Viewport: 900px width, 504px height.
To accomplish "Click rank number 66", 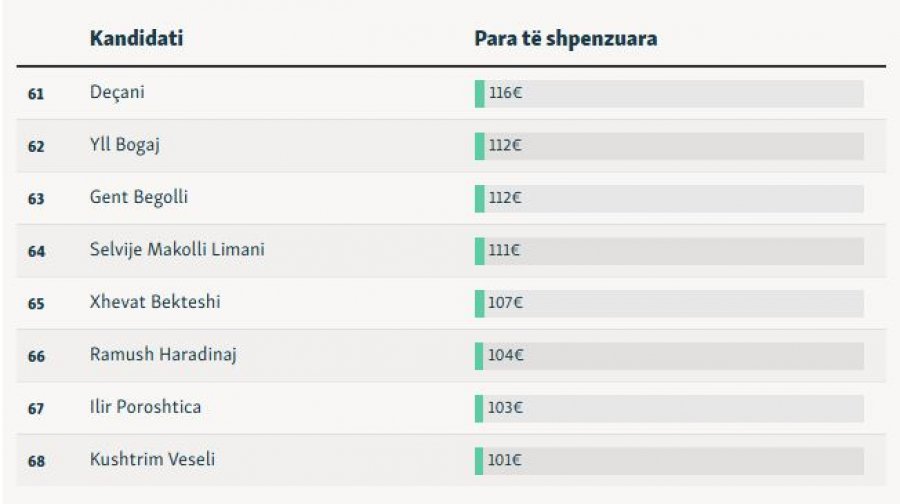I will coord(36,356).
